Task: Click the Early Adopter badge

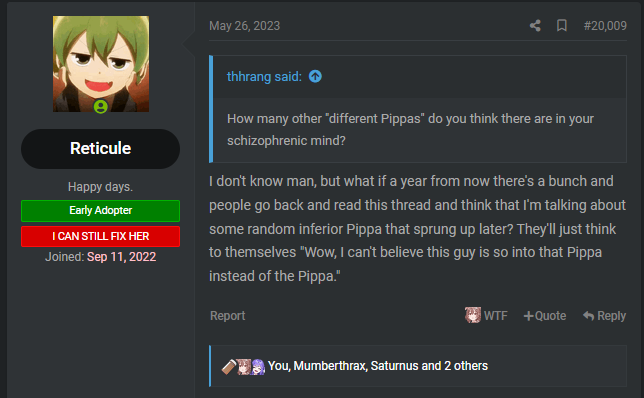Action: point(101,211)
